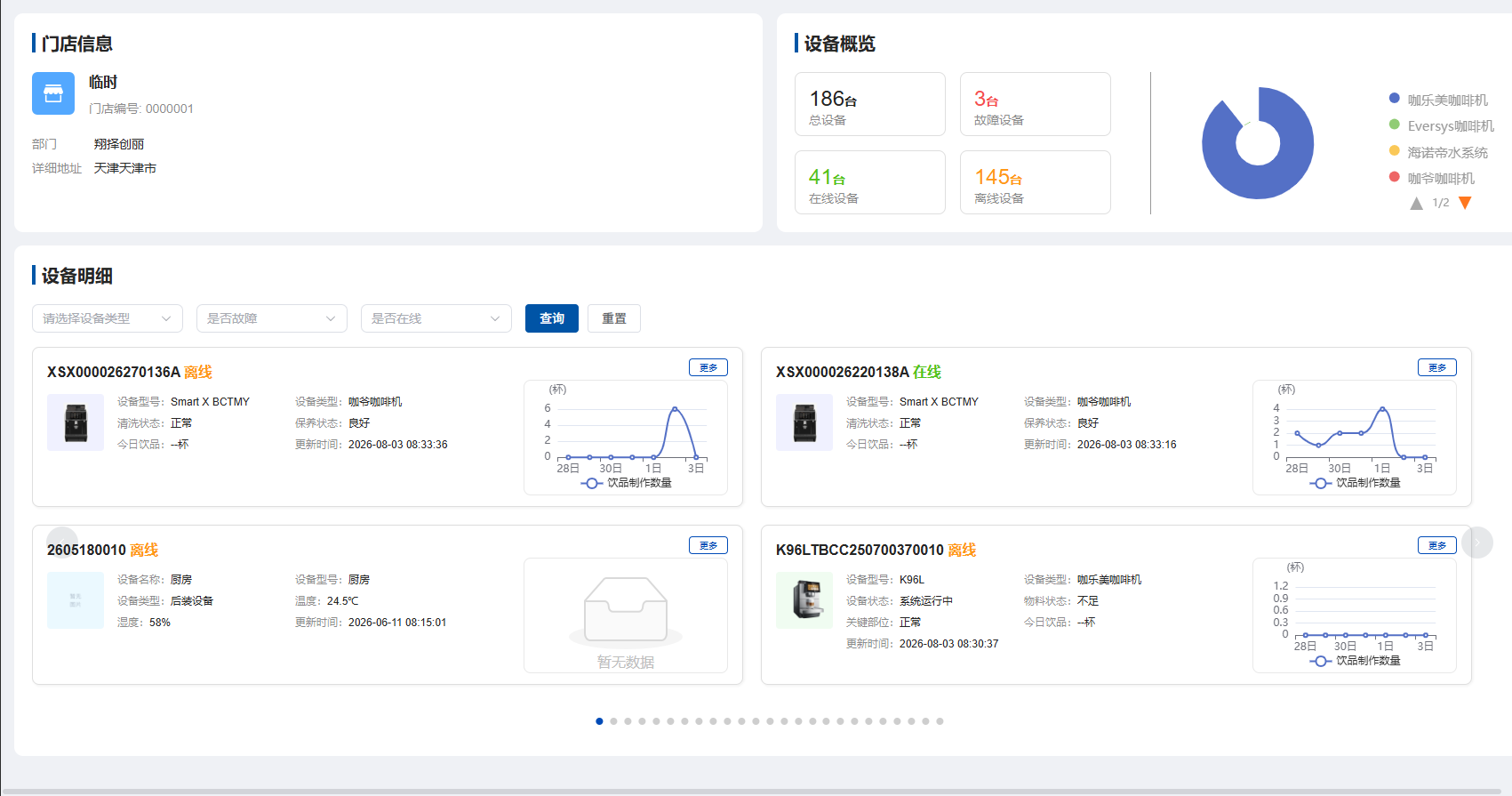Click the 不足 material status value
1512x796 pixels.
point(1088,601)
